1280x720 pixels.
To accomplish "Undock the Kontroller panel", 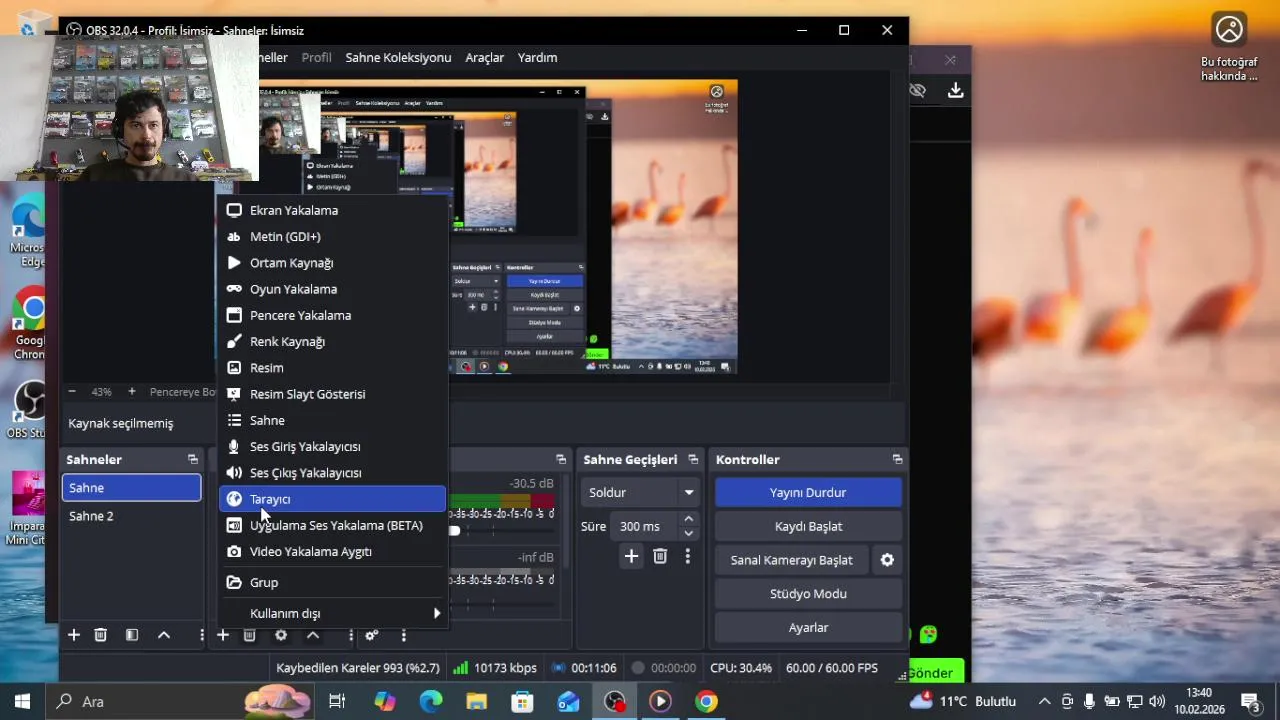I will click(897, 459).
